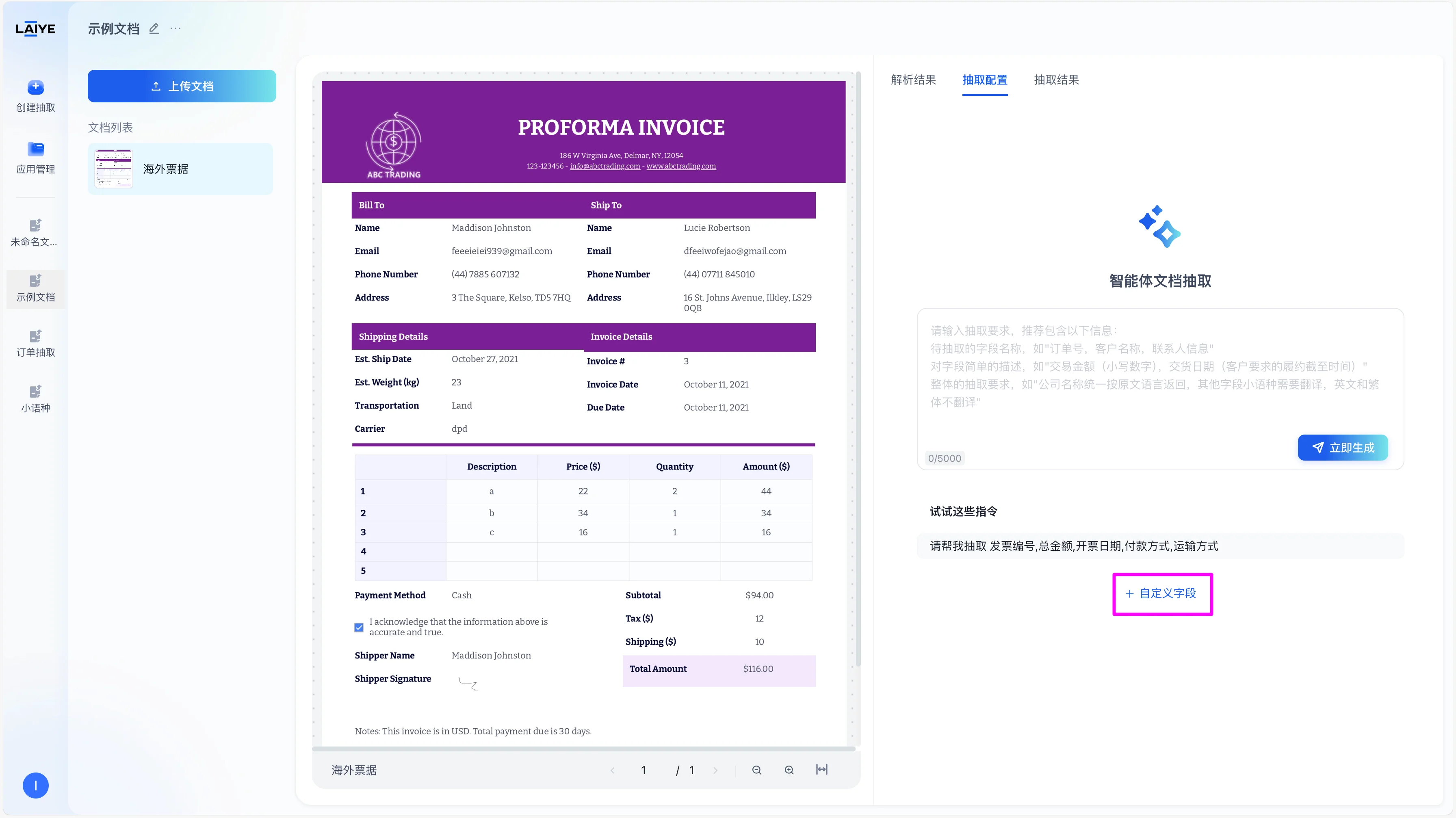
Task: Toggle the acknowledgement checkbox in the invoice
Action: pos(359,627)
